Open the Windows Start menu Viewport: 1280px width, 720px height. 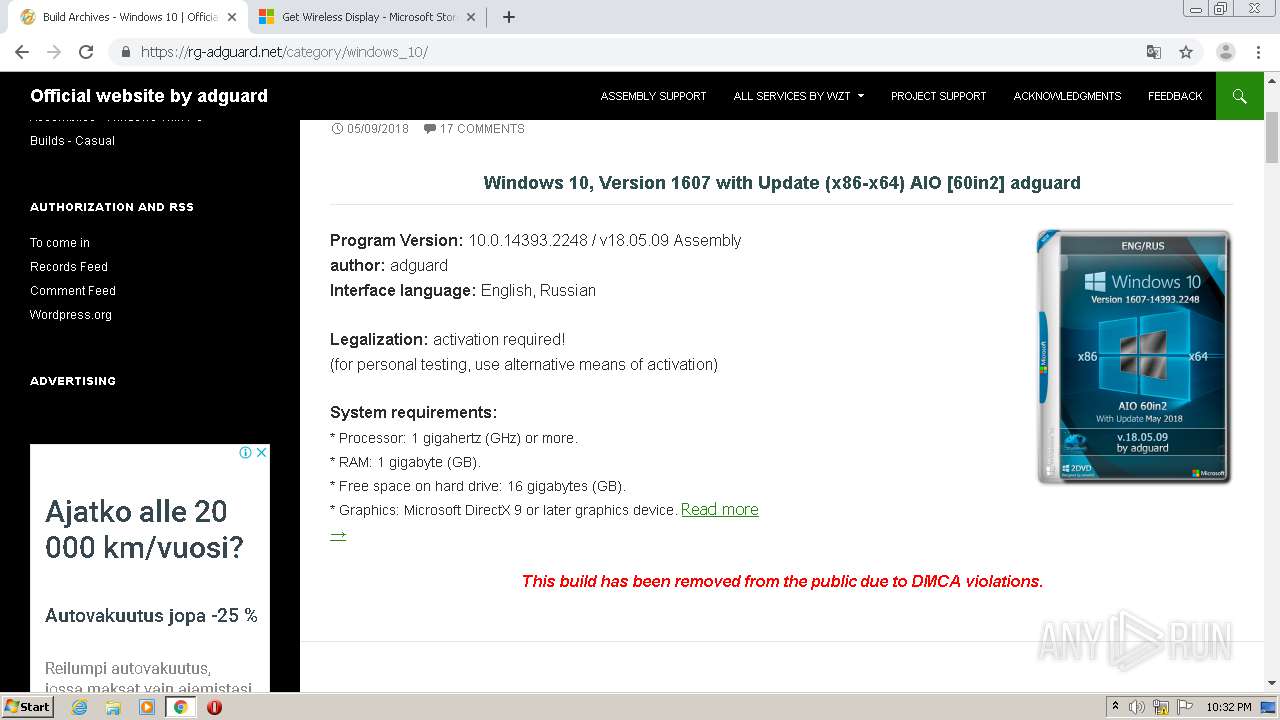(x=27, y=707)
